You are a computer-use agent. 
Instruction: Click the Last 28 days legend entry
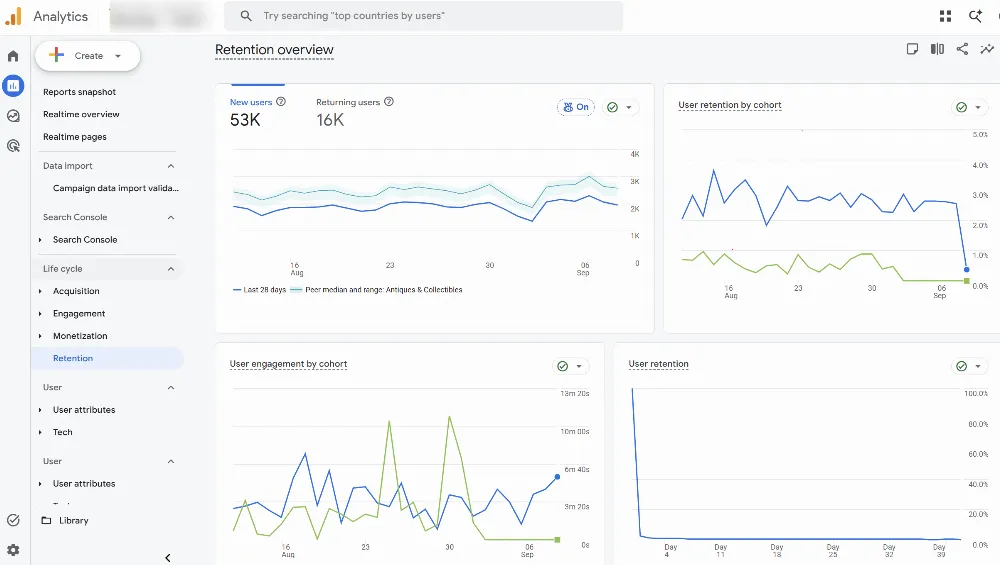[x=260, y=290]
